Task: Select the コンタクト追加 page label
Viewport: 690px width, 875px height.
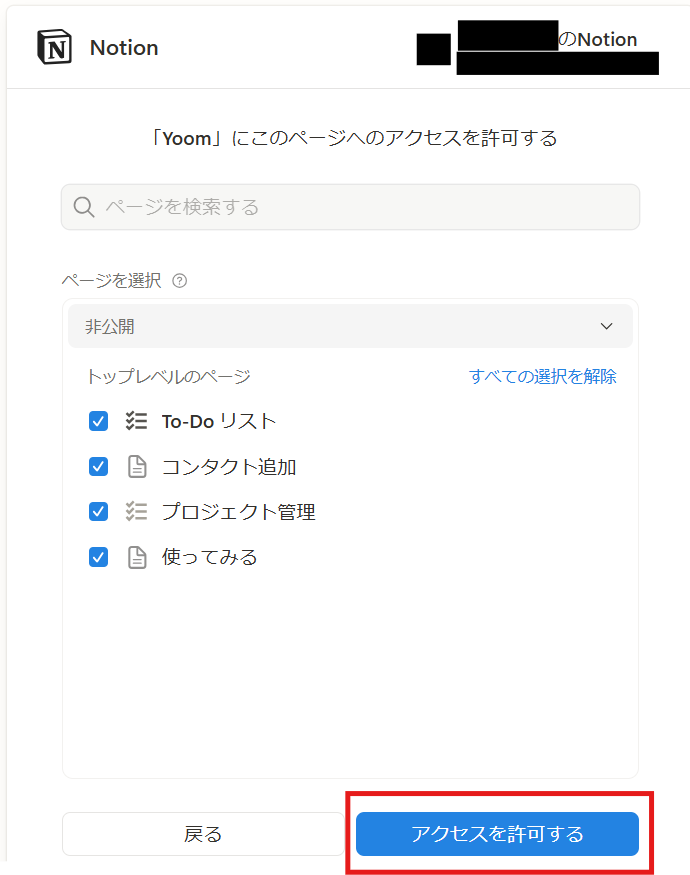Action: (x=229, y=467)
